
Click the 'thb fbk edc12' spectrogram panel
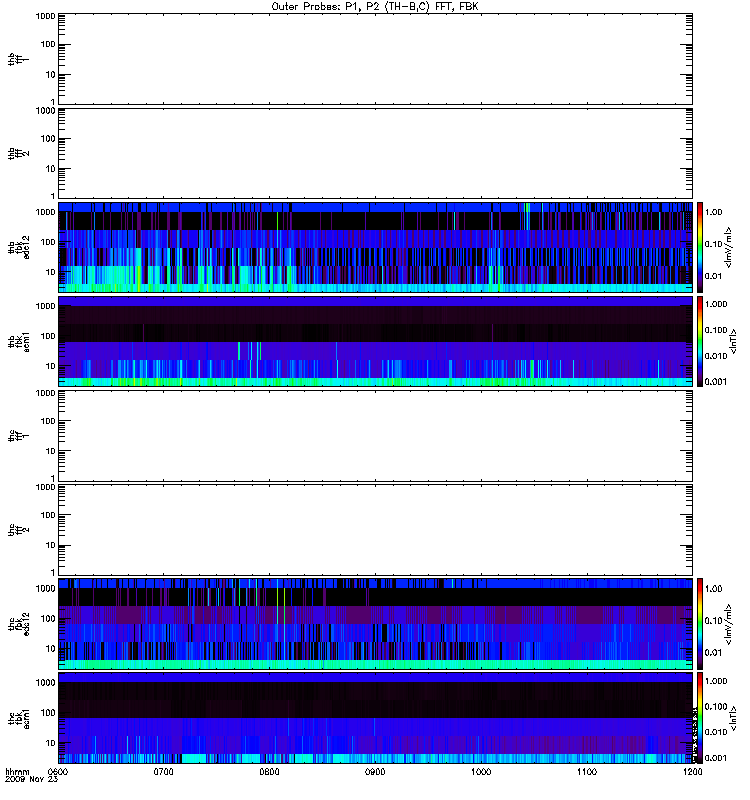376,247
